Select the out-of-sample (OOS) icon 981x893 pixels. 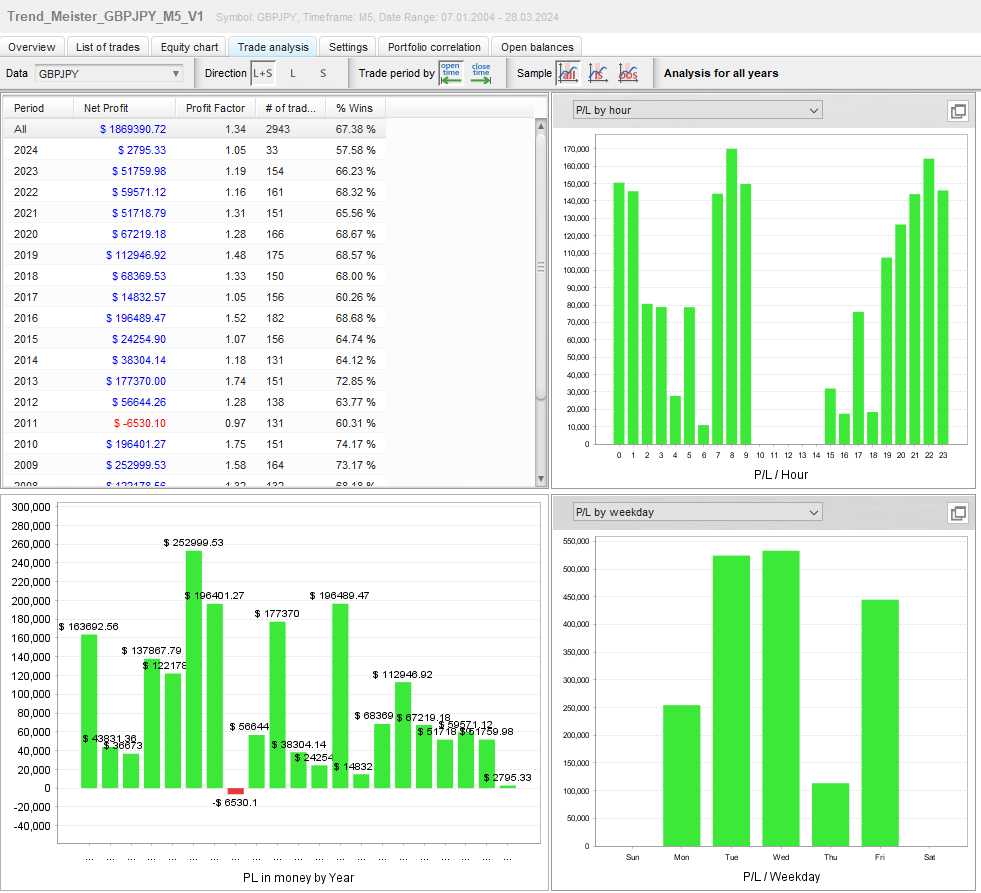[x=629, y=72]
